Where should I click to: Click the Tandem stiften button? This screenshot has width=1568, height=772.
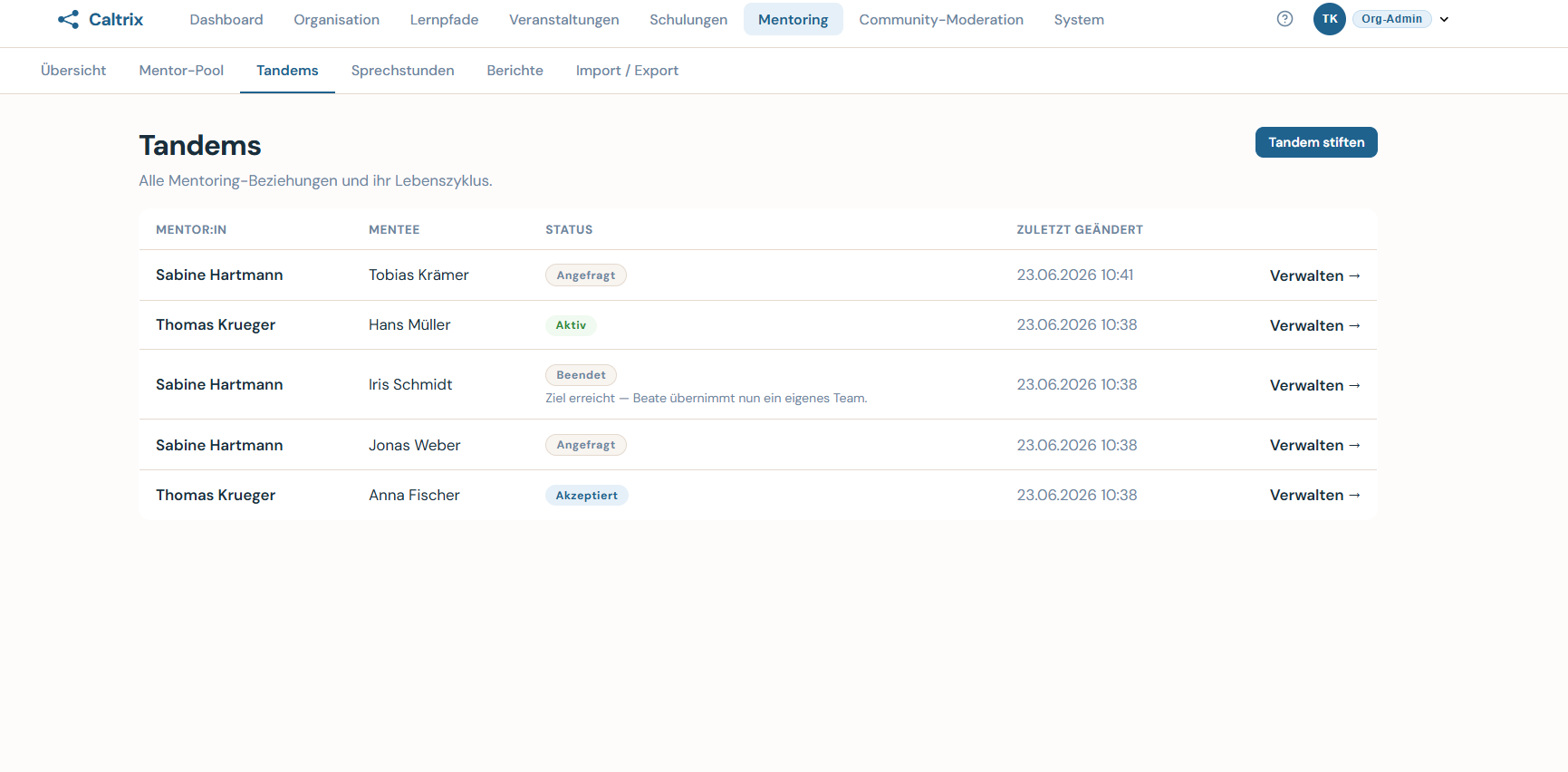point(1315,142)
